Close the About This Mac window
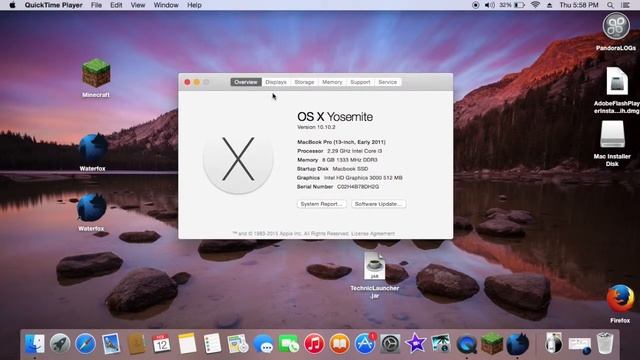 [187, 82]
